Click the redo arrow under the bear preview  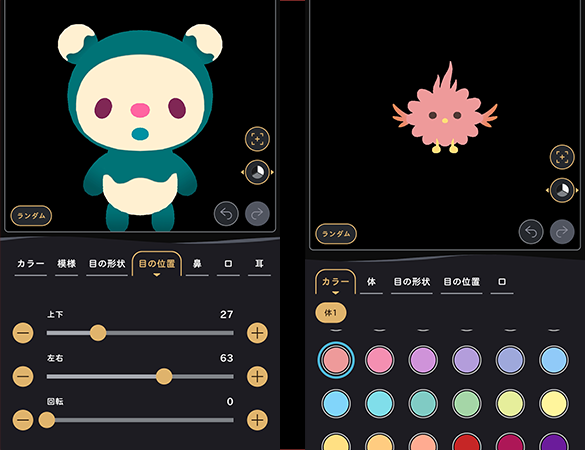(257, 214)
